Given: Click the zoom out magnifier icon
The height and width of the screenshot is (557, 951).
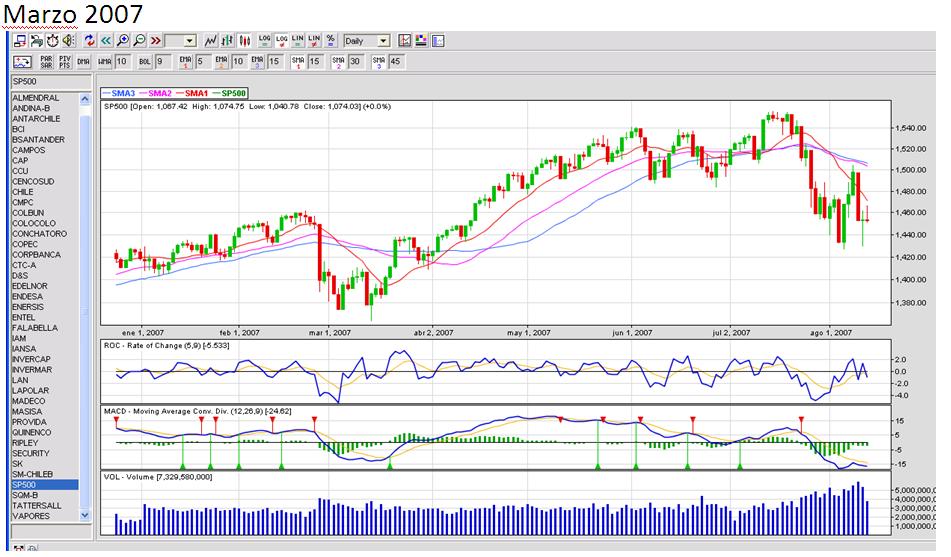Looking at the screenshot, I should pyautogui.click(x=139, y=41).
